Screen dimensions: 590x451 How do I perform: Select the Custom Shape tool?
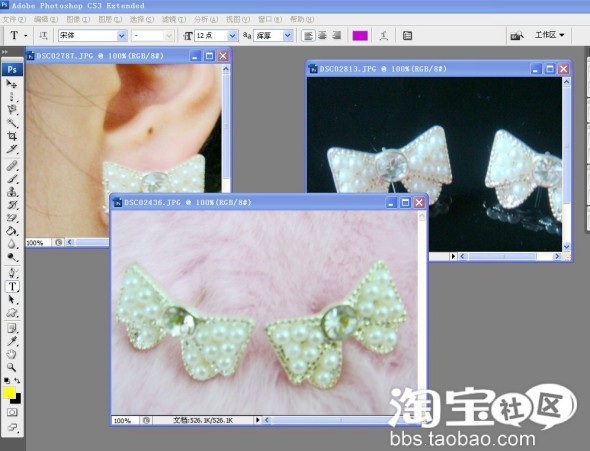12,313
